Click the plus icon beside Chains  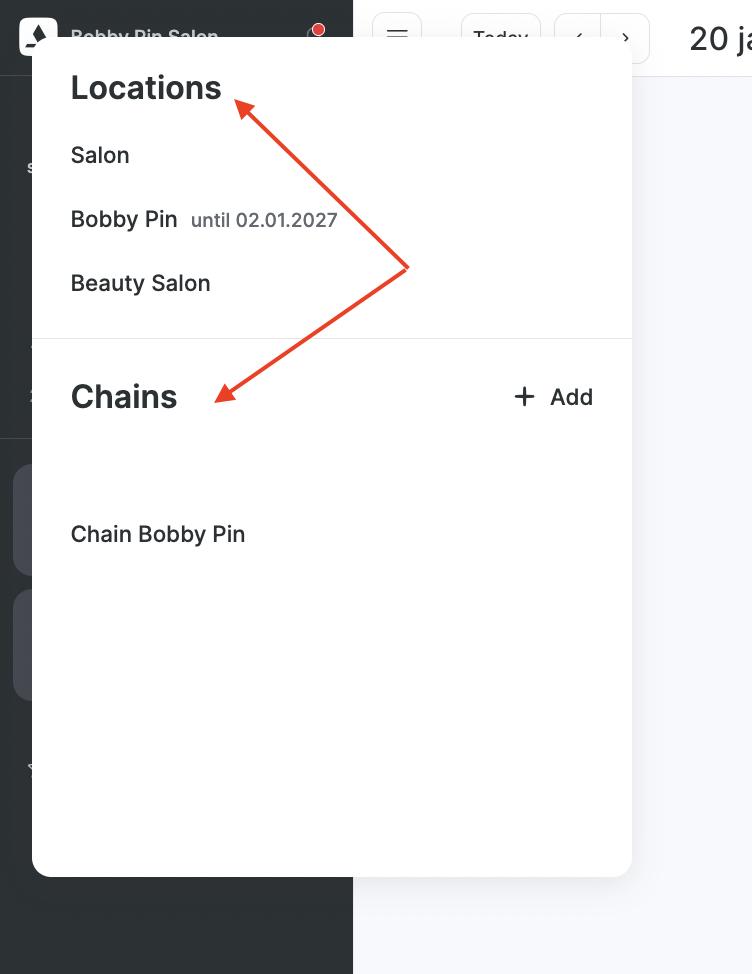point(524,397)
